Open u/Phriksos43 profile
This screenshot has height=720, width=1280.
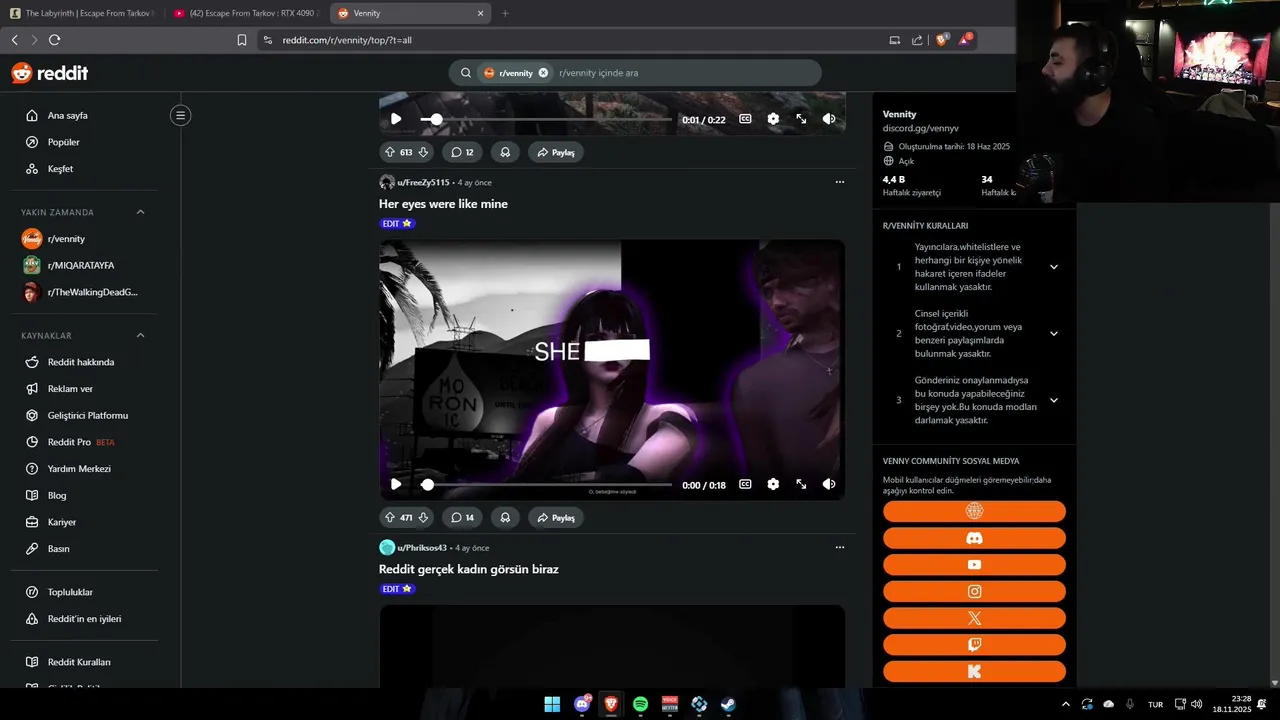click(x=422, y=548)
